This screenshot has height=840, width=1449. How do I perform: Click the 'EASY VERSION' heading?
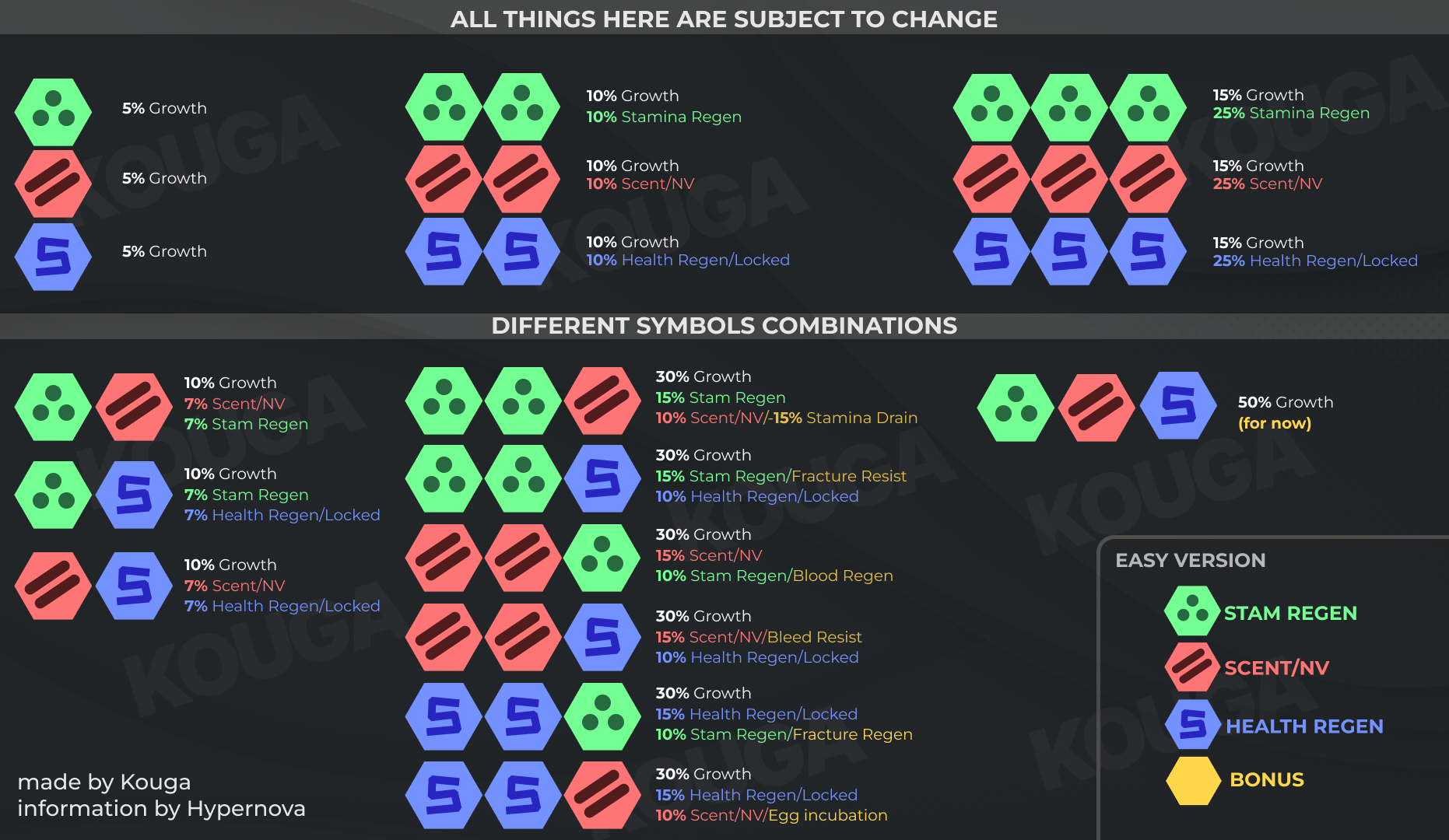pyautogui.click(x=1190, y=560)
